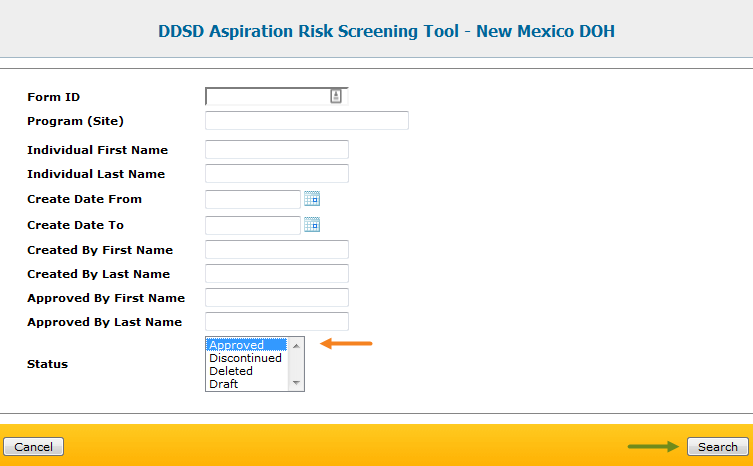
Task: Focus the Created By Last Name field
Action: [x=277, y=273]
